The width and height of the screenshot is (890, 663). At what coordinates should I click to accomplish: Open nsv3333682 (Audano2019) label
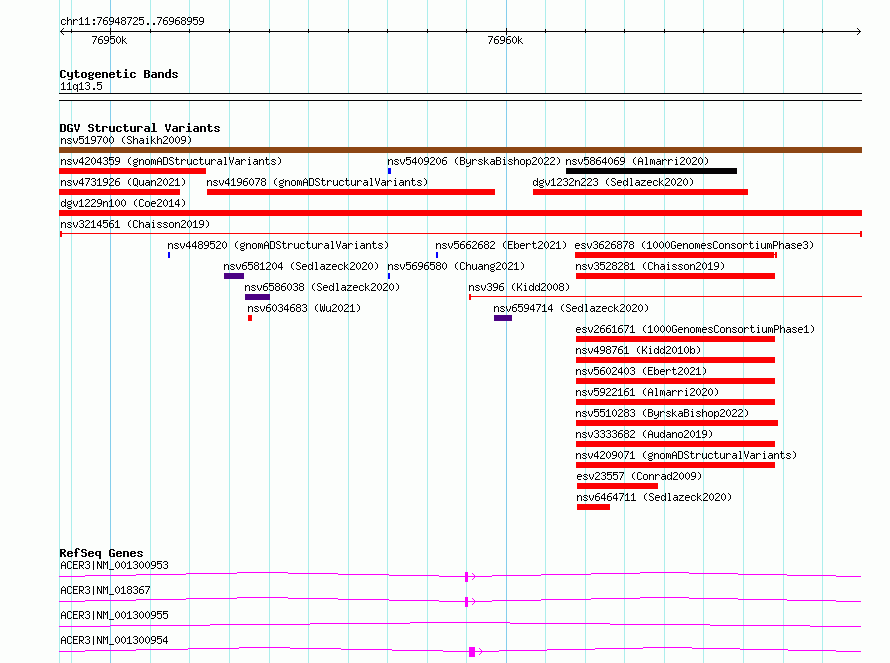tap(644, 434)
